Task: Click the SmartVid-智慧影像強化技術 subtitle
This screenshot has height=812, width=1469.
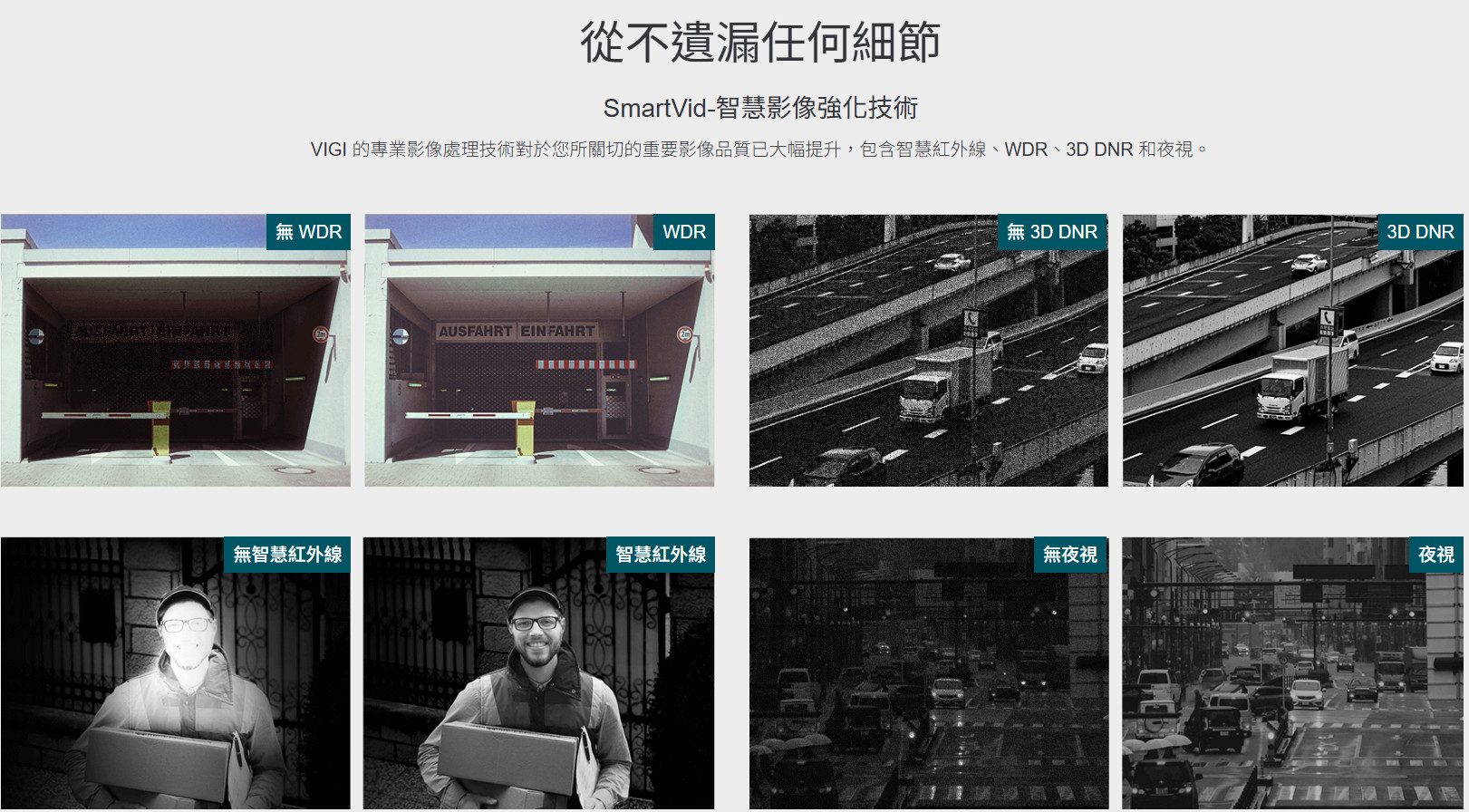Action: (760, 108)
